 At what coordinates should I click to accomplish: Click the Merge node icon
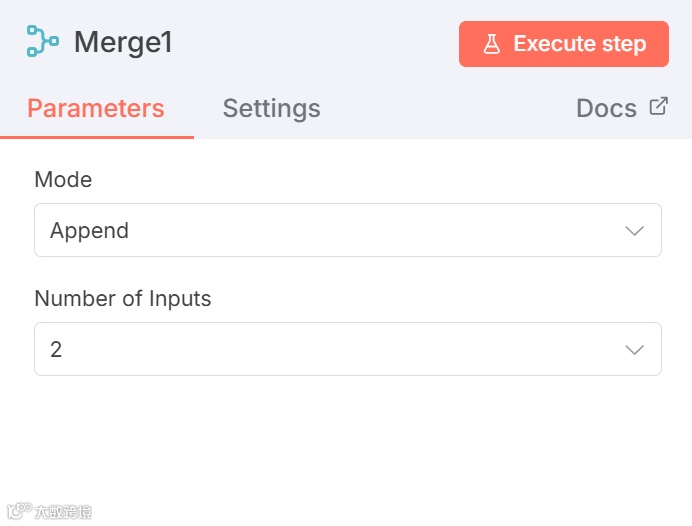(42, 42)
